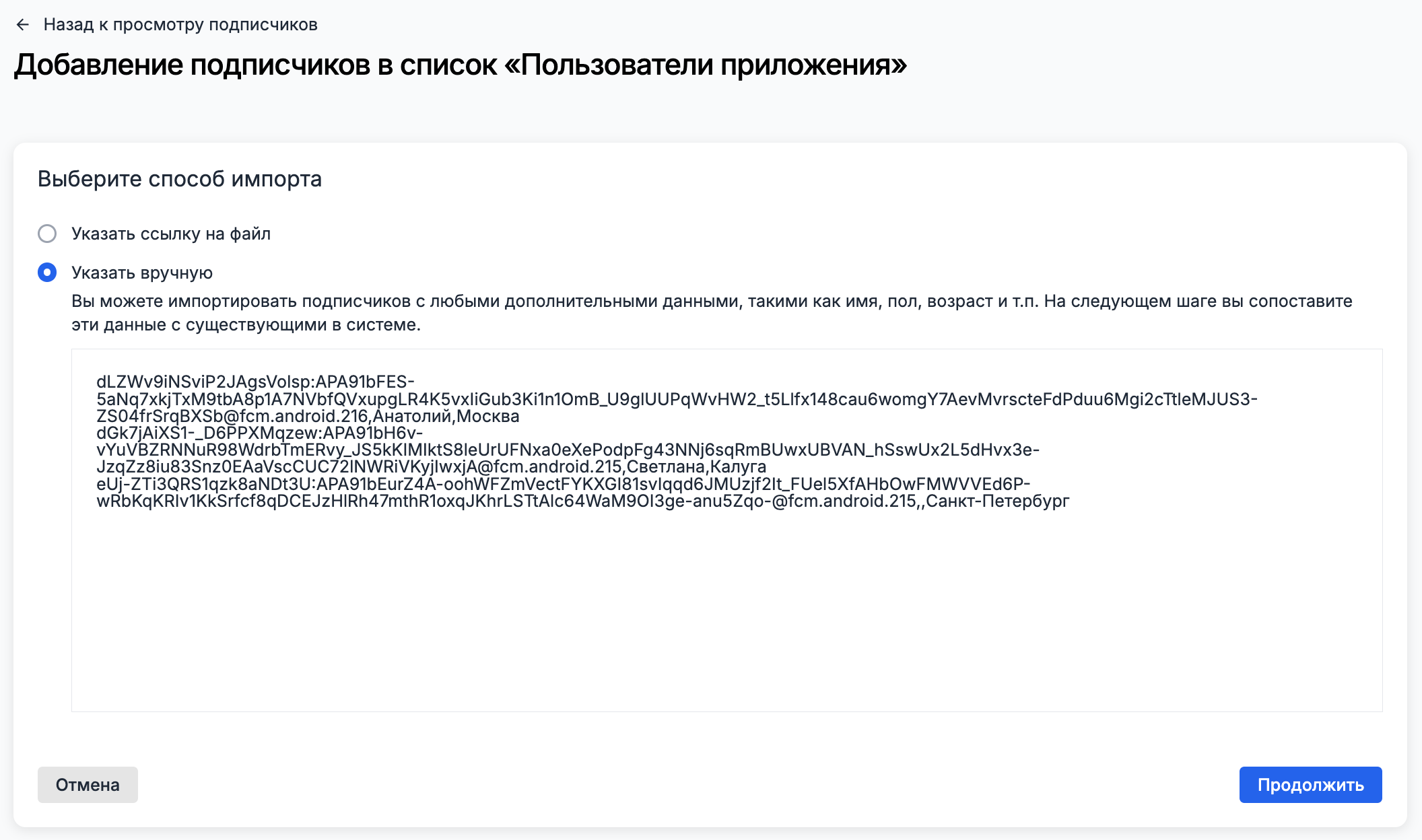Click the «Указать ссылку на файл» label text

(x=171, y=234)
